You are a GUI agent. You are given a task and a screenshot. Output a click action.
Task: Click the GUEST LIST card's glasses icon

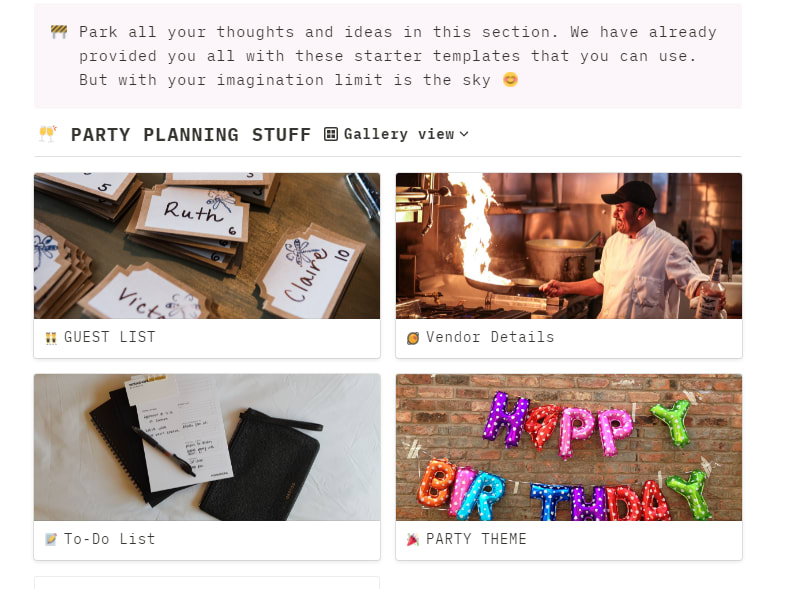(51, 338)
